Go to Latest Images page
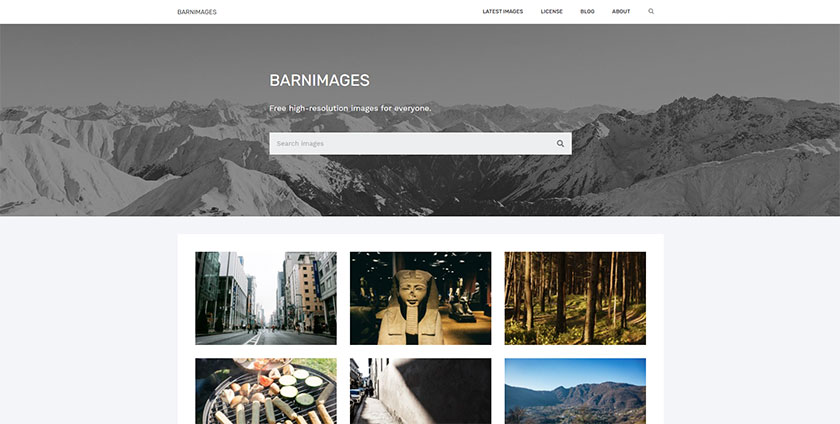The width and height of the screenshot is (840, 424). tap(502, 11)
